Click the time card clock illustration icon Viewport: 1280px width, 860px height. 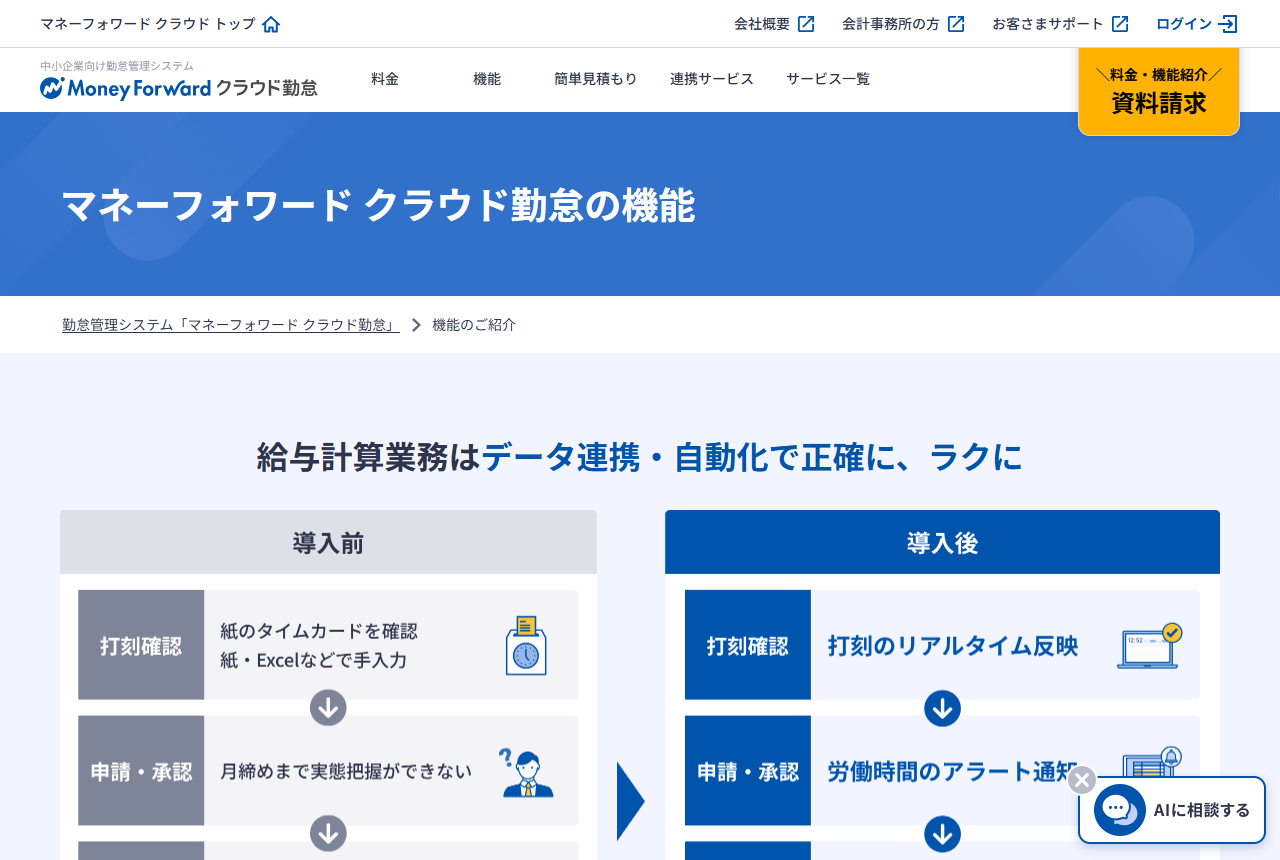click(x=526, y=645)
